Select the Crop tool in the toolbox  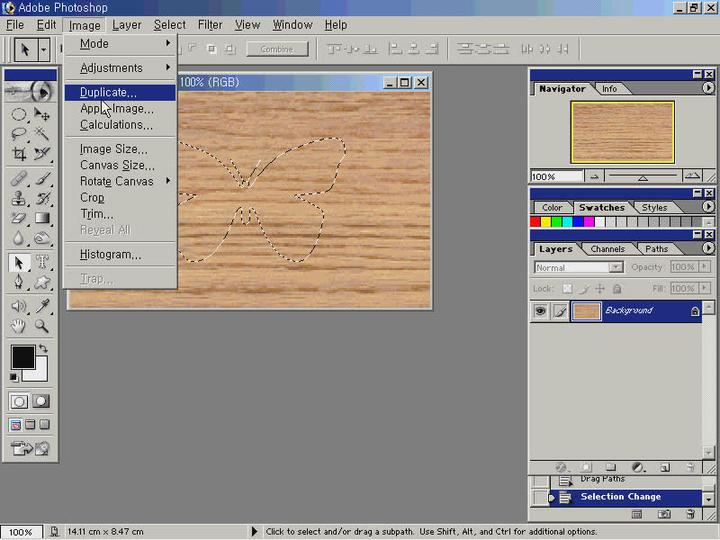point(19,153)
